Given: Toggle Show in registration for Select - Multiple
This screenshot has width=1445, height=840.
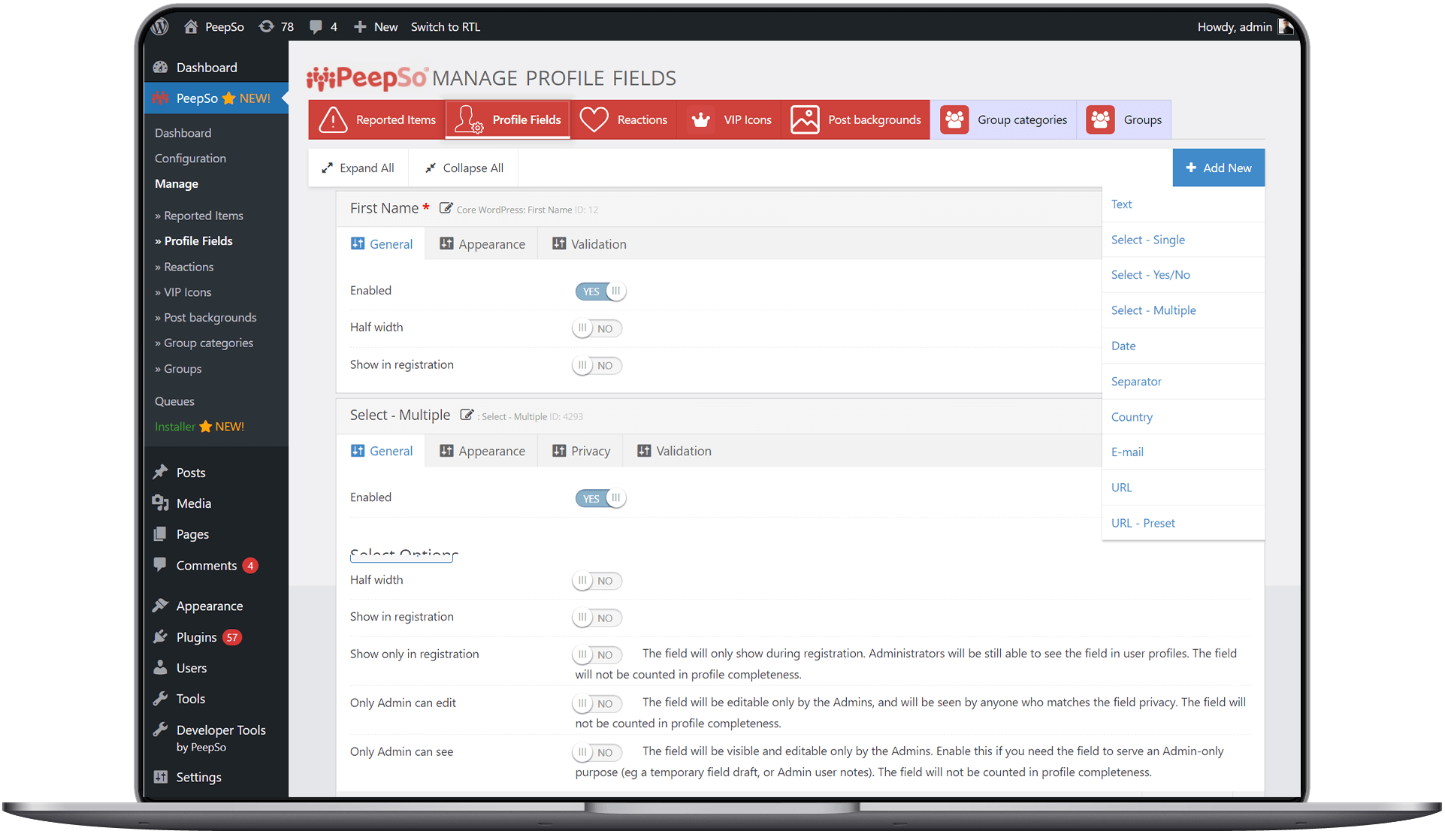Looking at the screenshot, I should click(597, 618).
